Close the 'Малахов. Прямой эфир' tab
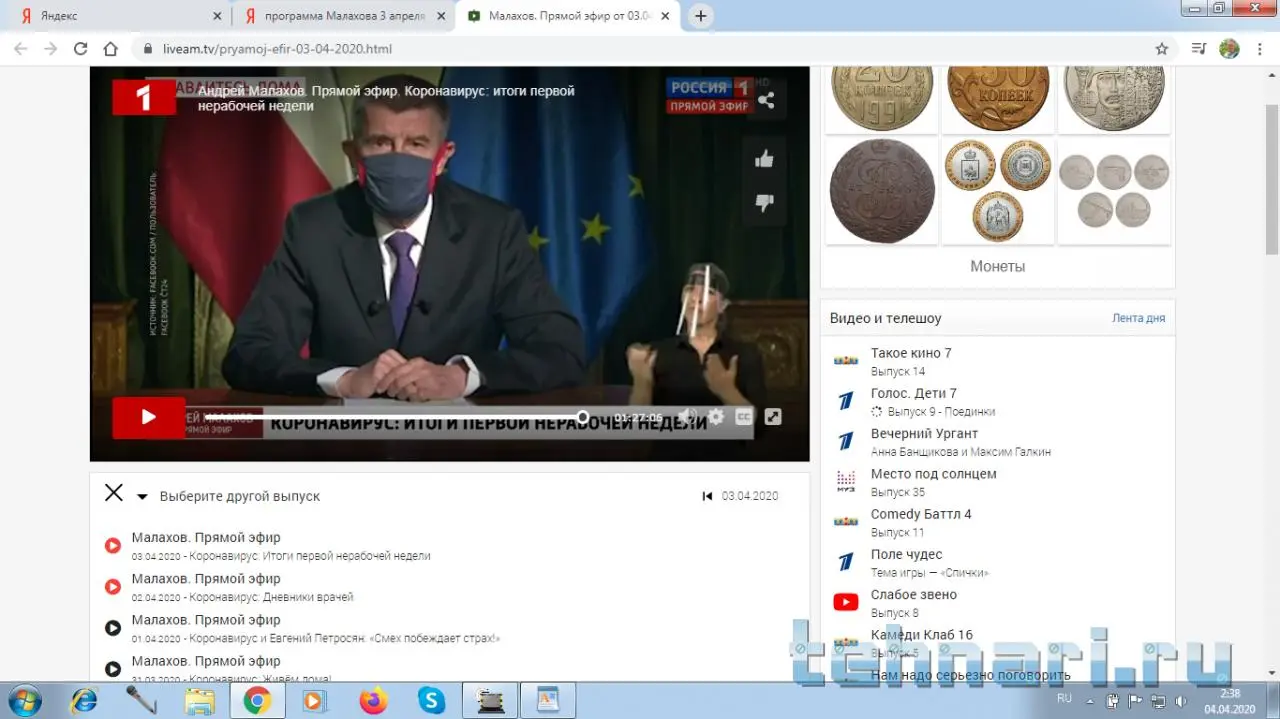The width and height of the screenshot is (1280, 719). [665, 16]
